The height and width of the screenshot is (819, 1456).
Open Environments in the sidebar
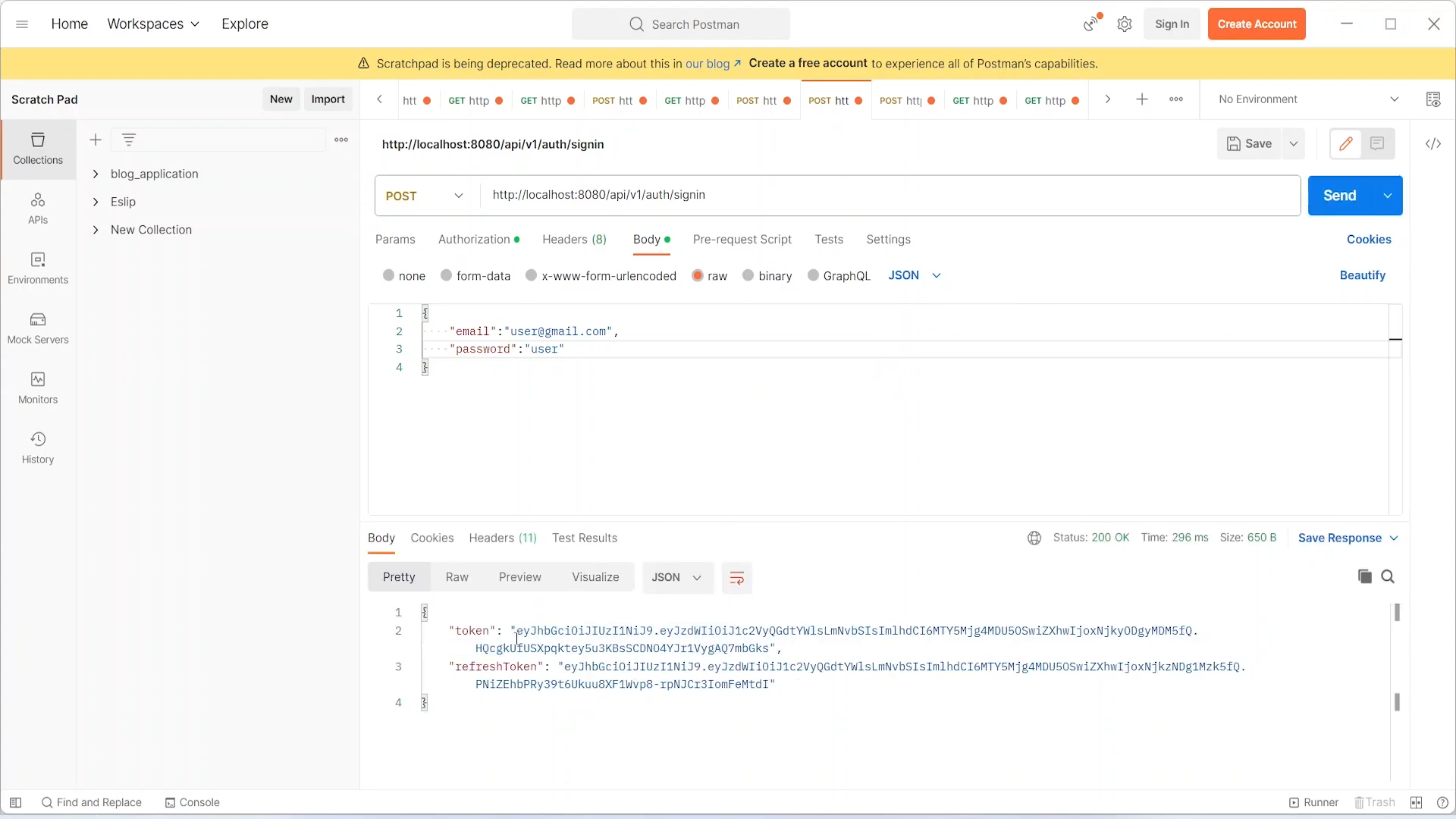[x=38, y=268]
